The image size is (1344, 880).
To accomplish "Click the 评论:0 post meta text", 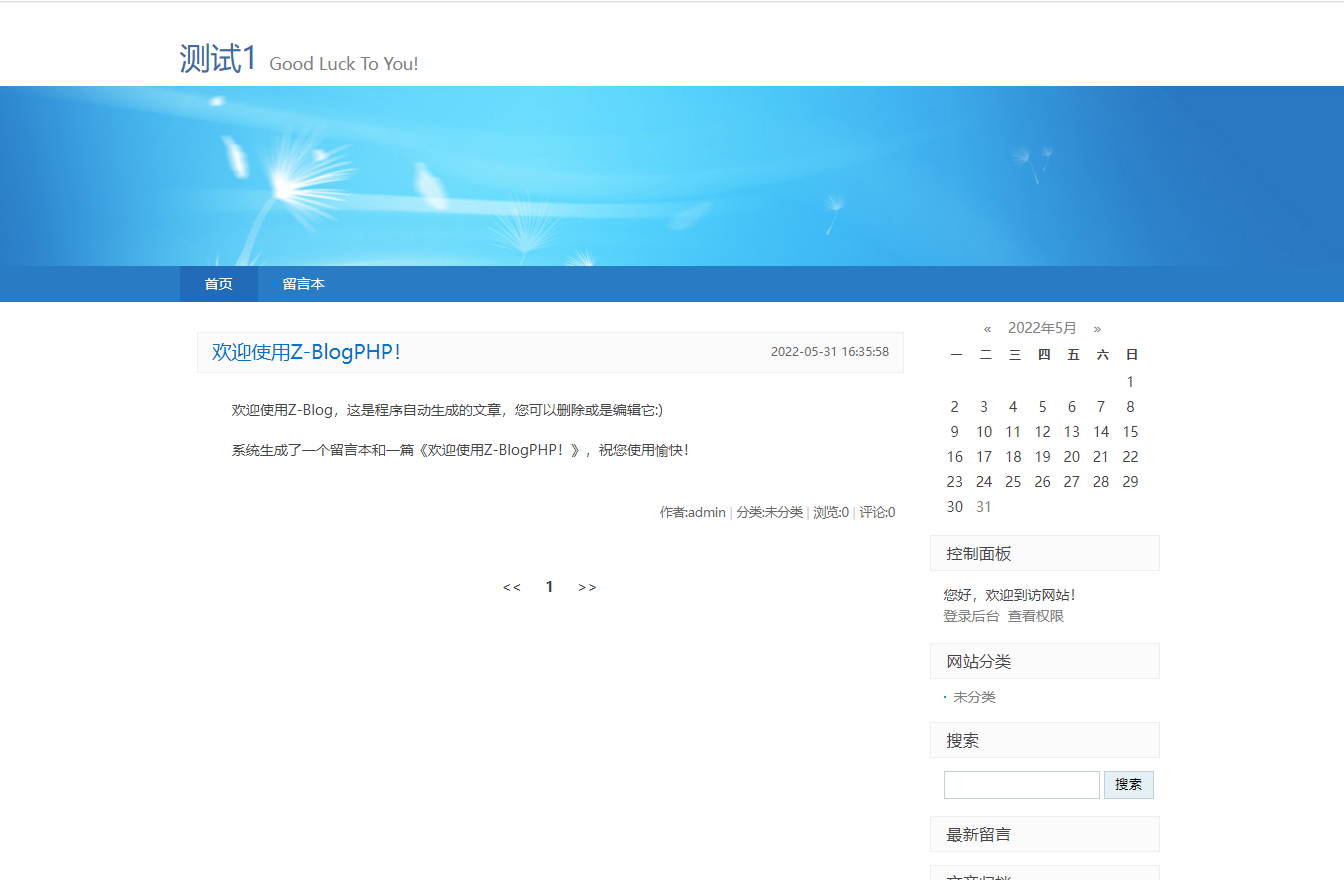I will click(x=877, y=512).
